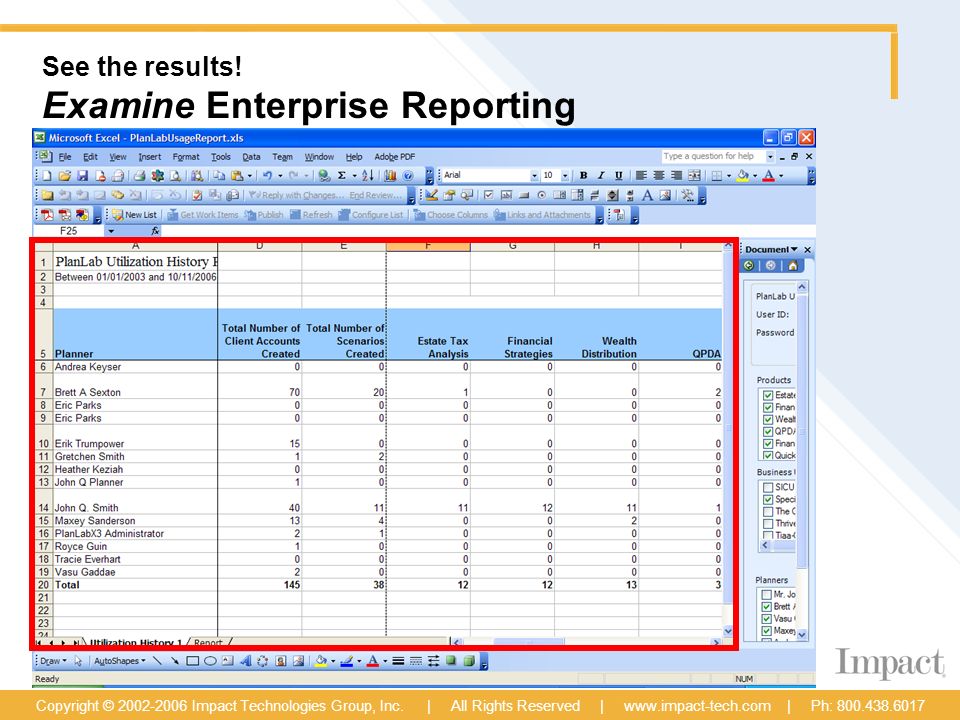
Task: Click the Insert WordArt icon
Action: click(246, 661)
